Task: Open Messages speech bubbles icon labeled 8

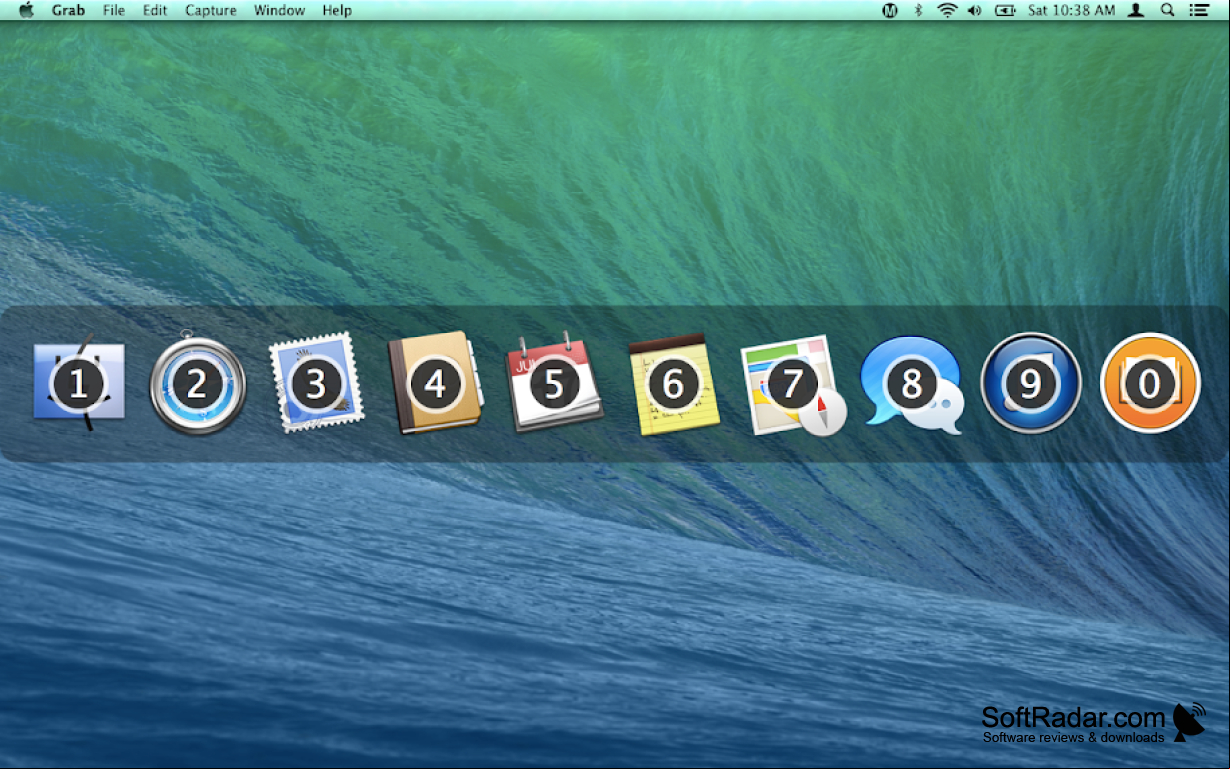Action: tap(912, 385)
